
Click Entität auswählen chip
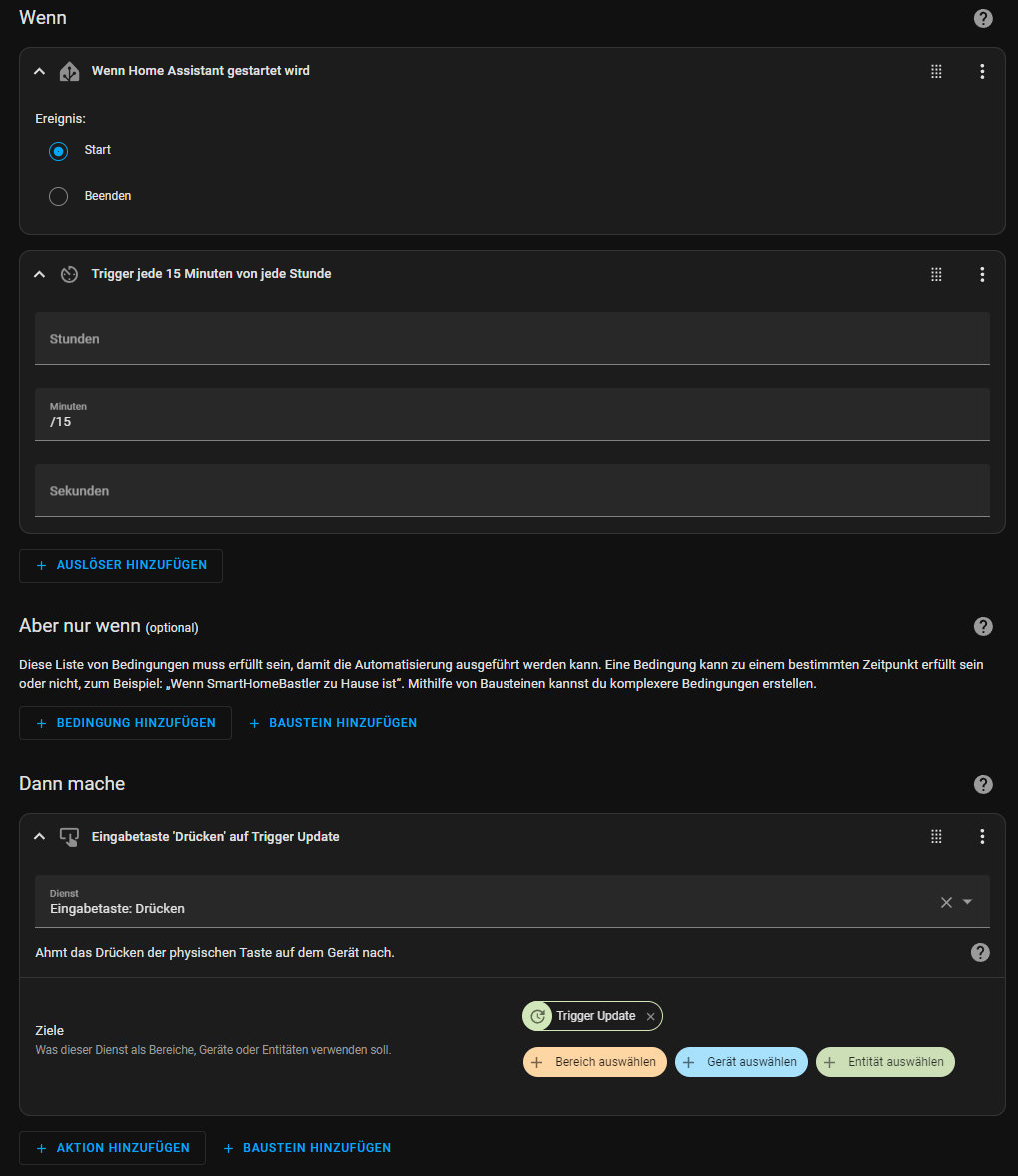coord(885,1062)
